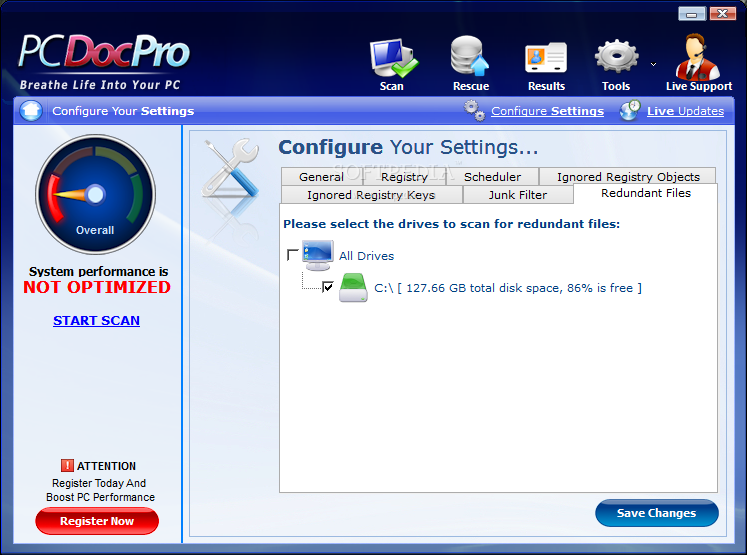Open the Results card icon
Viewport: 747px width, 555px height.
(x=546, y=57)
